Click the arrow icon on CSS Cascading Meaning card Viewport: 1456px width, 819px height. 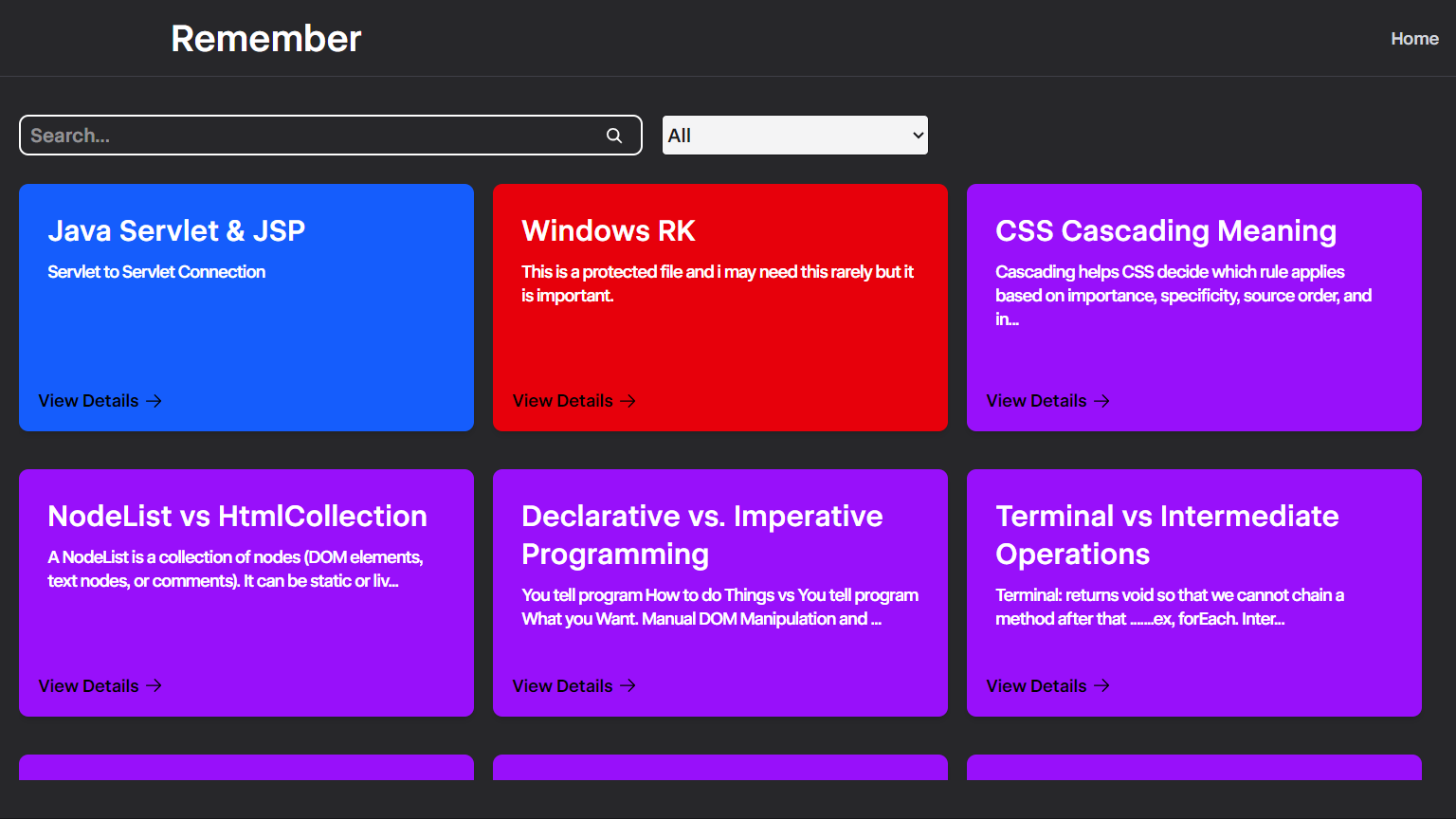pos(1101,401)
